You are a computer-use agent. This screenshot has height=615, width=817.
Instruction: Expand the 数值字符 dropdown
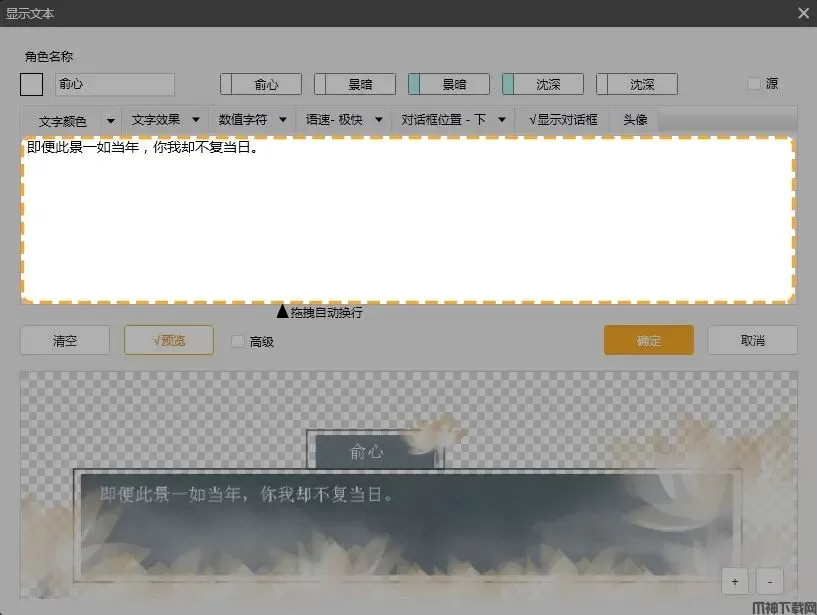(252, 120)
